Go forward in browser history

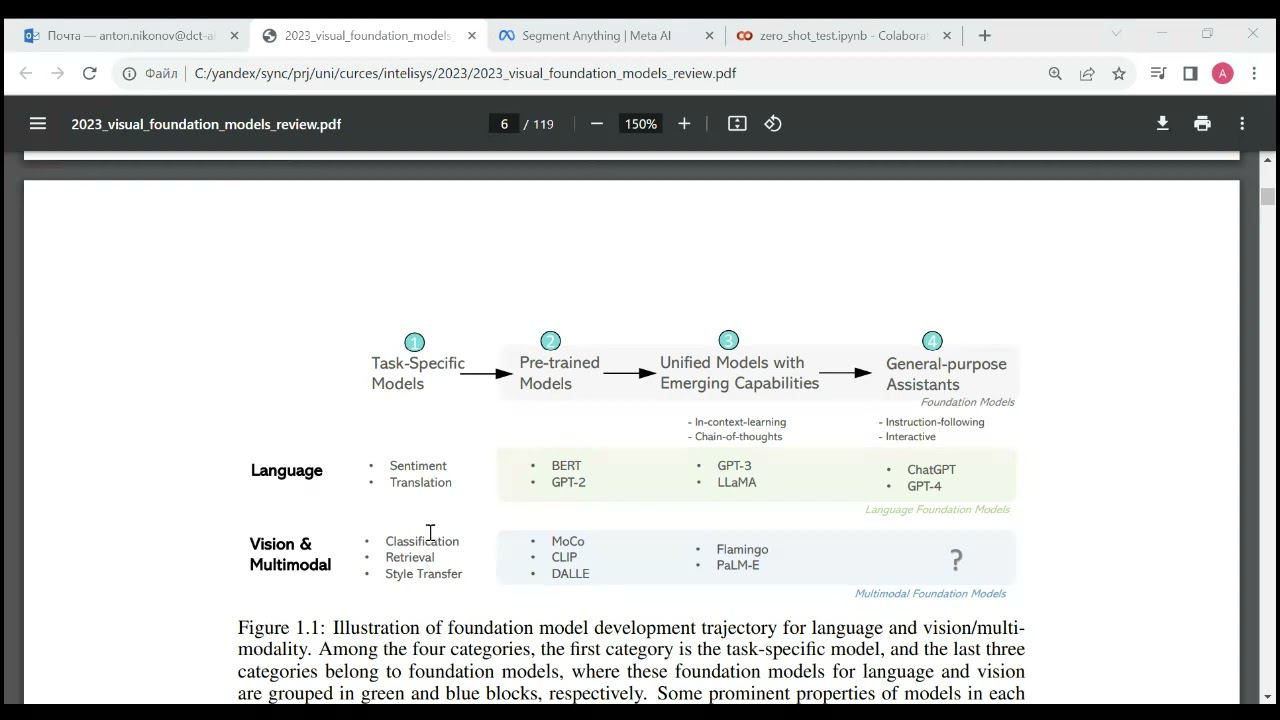coord(57,73)
